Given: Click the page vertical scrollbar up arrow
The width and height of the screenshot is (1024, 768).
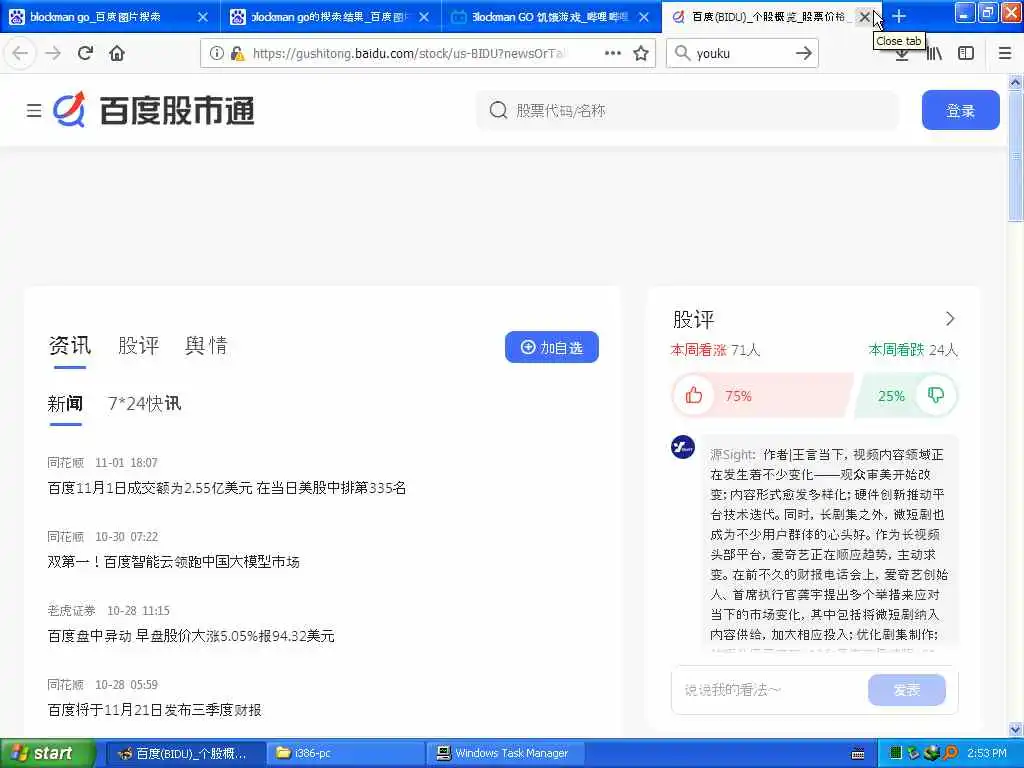Looking at the screenshot, I should point(1016,82).
